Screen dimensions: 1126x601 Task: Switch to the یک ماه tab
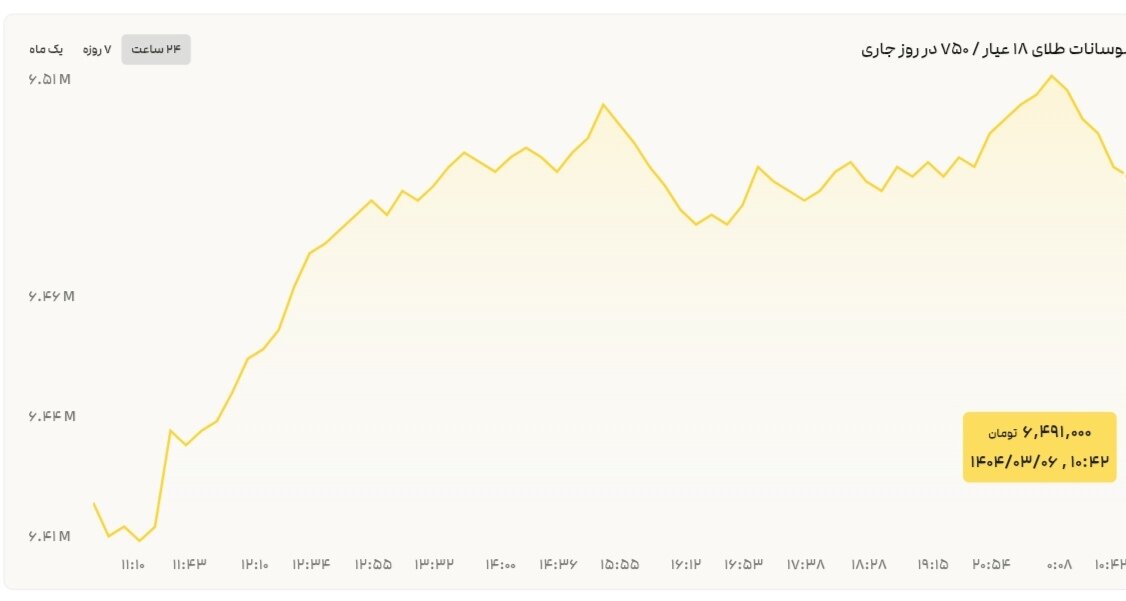click(46, 49)
